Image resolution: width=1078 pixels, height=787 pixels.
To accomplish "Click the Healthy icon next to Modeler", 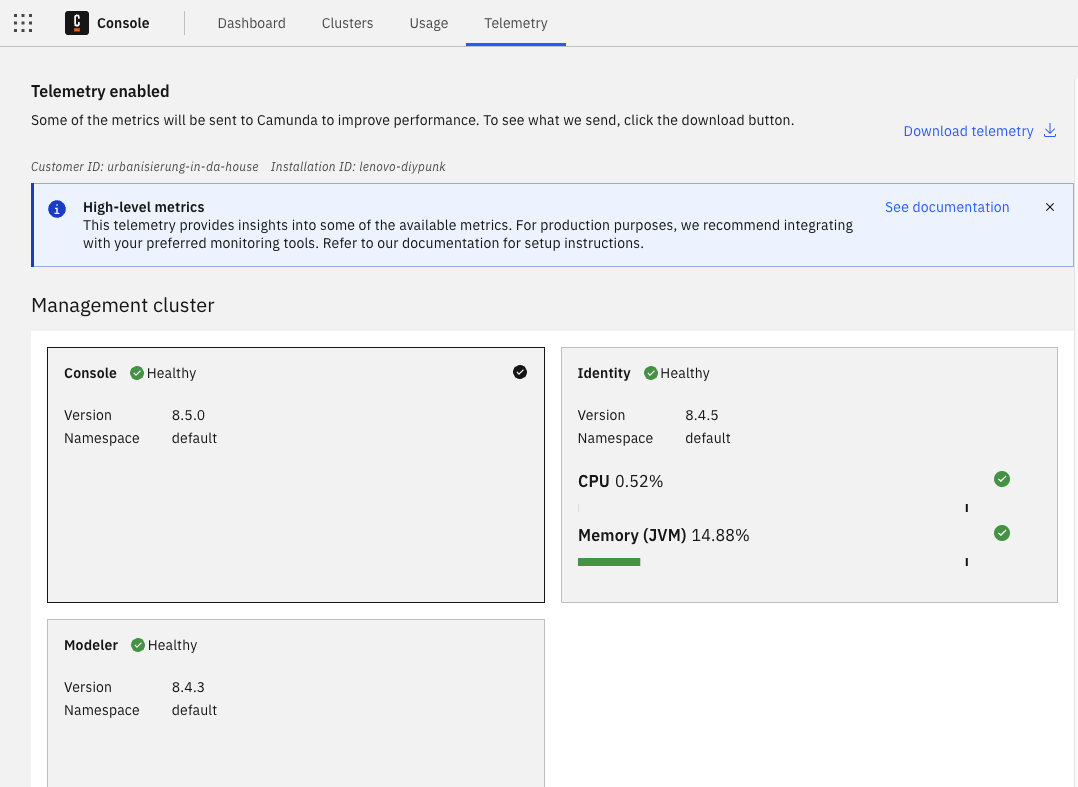I will [137, 645].
